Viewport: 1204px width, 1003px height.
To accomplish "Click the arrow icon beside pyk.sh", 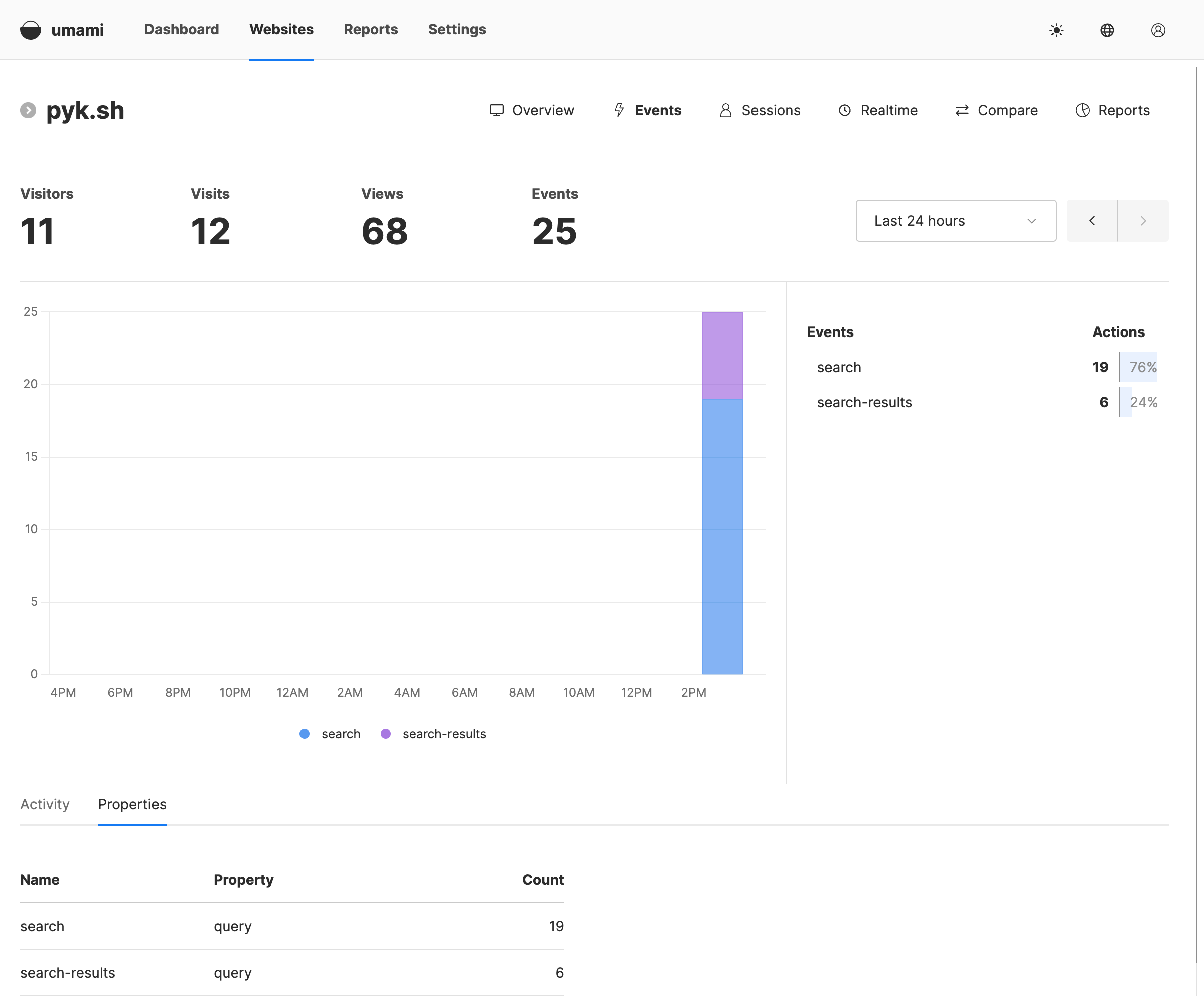I will click(28, 110).
